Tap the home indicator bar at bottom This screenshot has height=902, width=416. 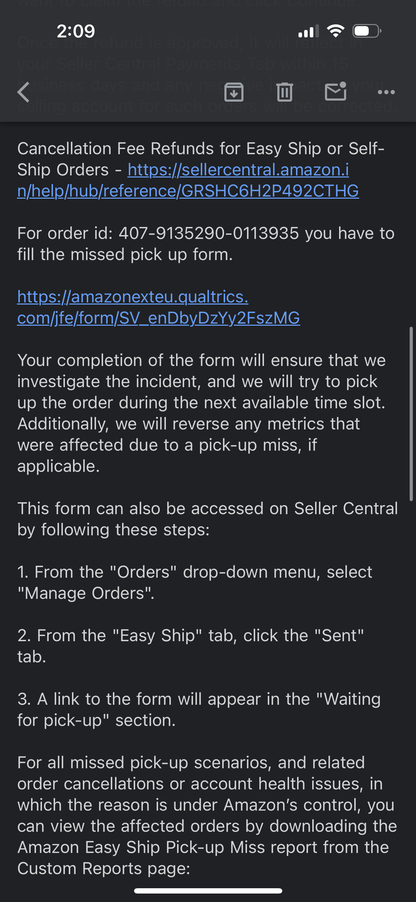208,891
